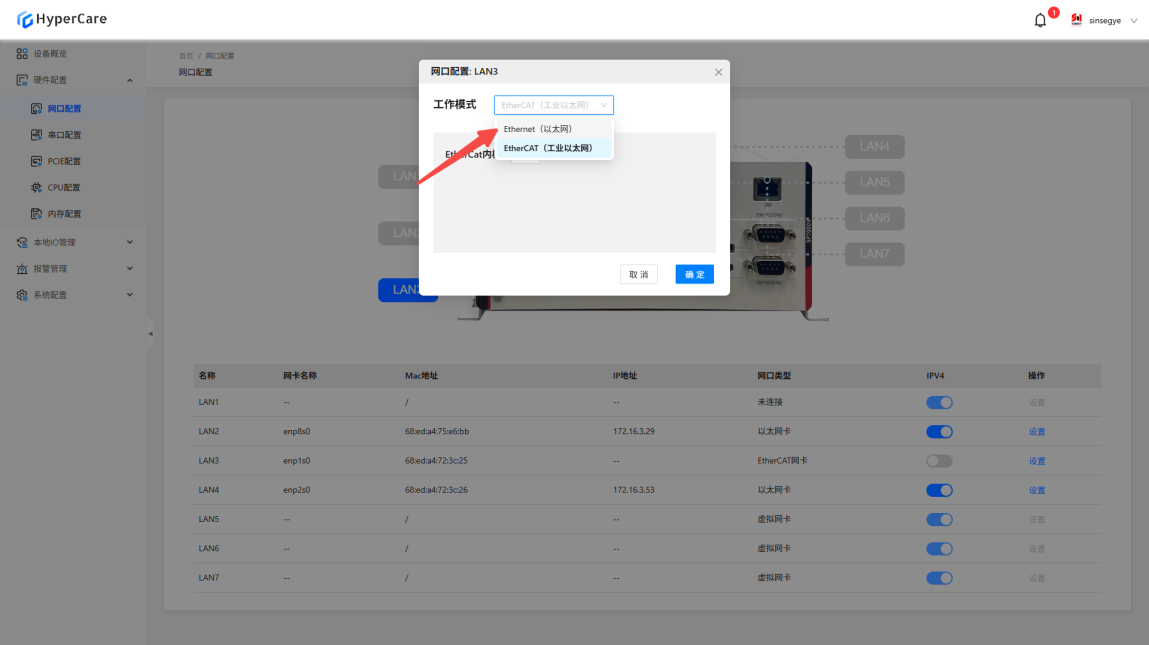Click IP address 172.16.3.53

coord(634,490)
